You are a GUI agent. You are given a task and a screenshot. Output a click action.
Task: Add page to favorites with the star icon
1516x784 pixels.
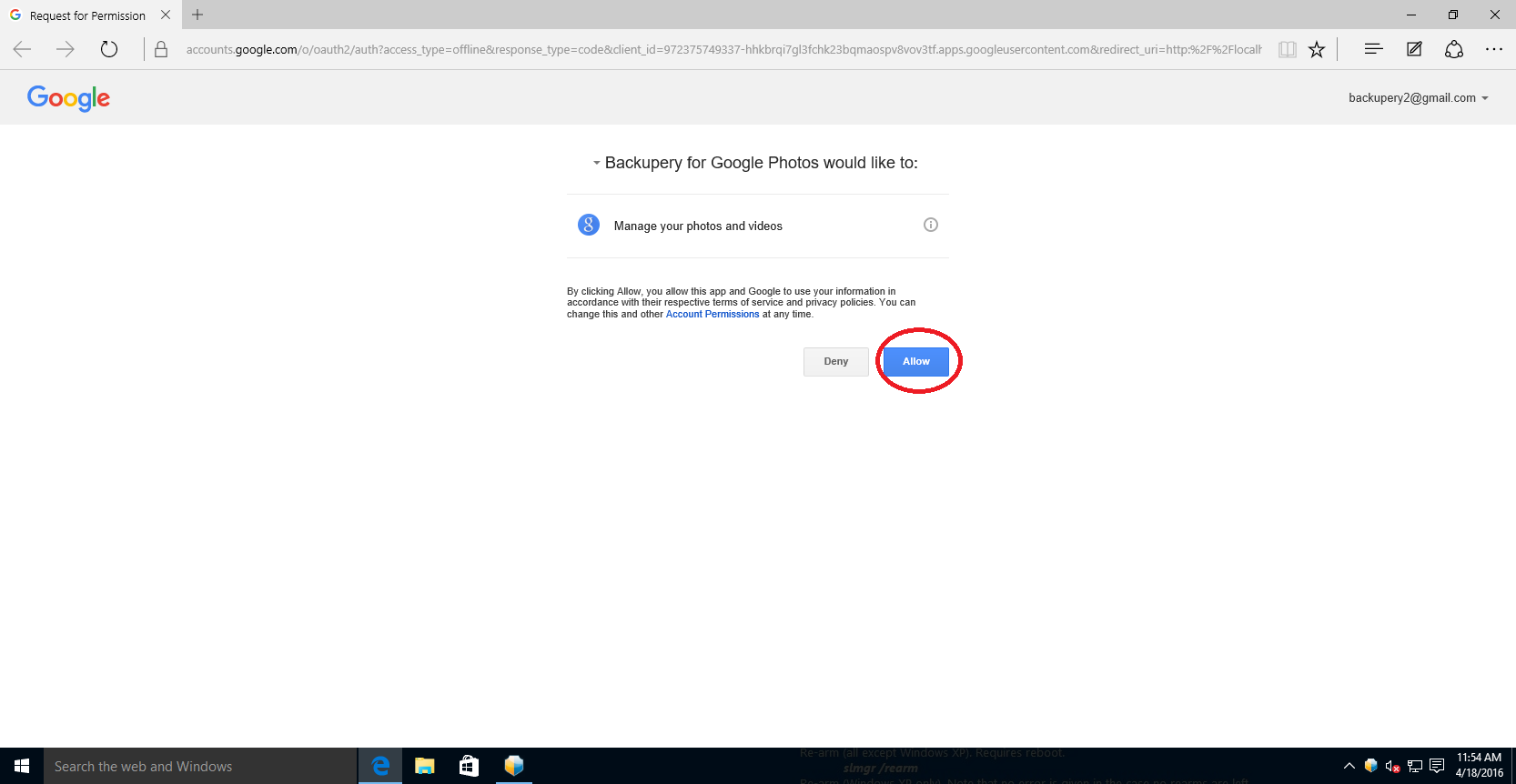click(1317, 49)
